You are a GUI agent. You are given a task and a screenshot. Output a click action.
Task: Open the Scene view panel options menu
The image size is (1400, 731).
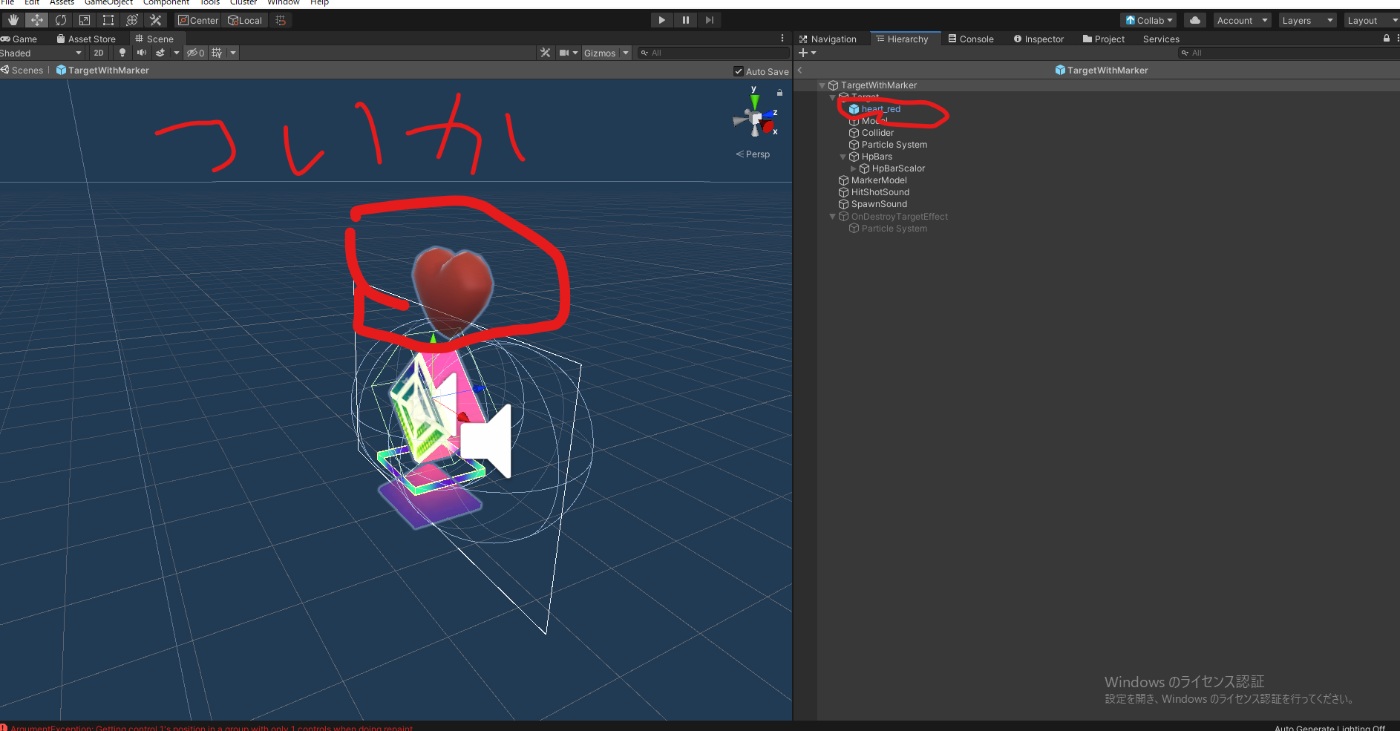(782, 39)
